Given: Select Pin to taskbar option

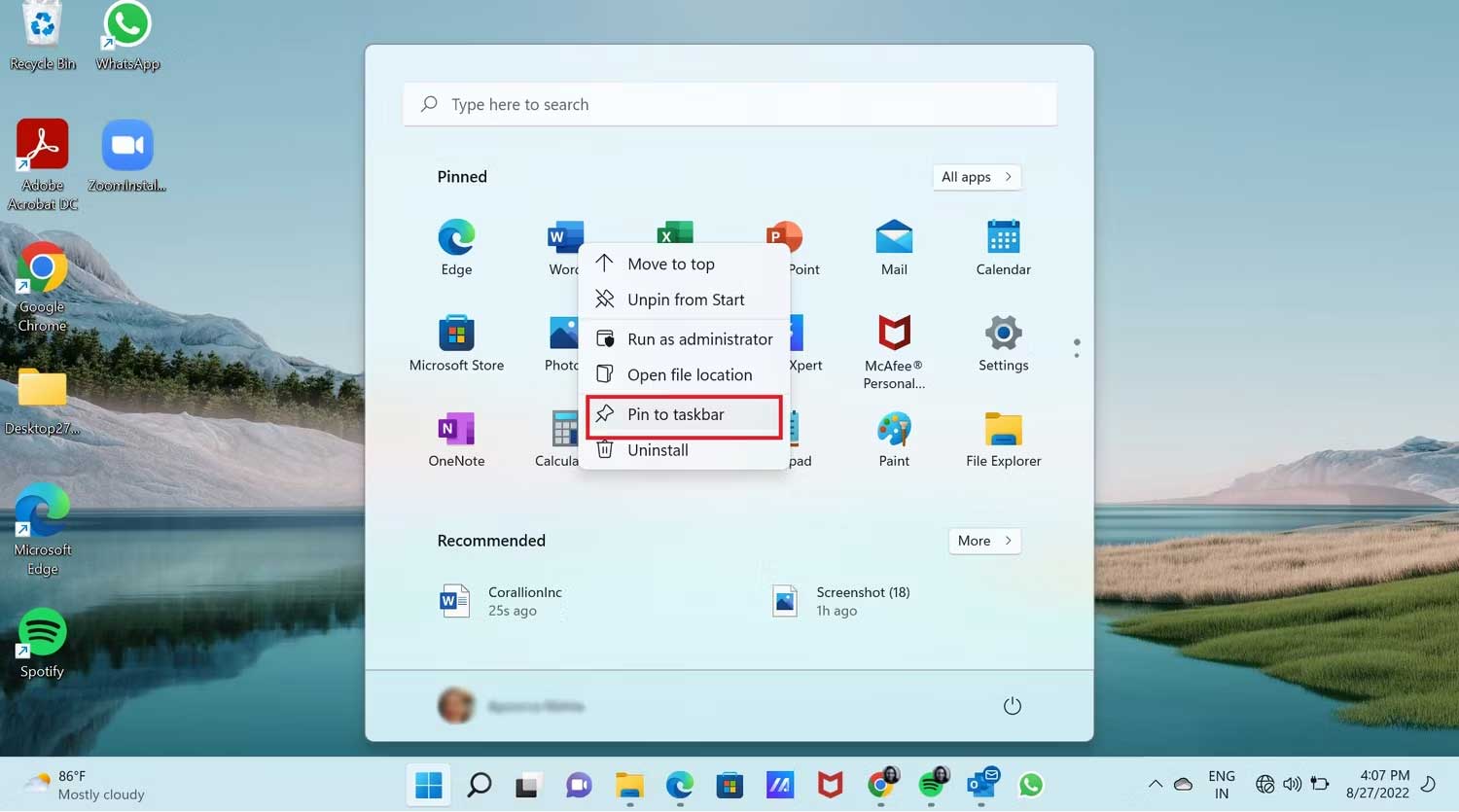Looking at the screenshot, I should [684, 415].
